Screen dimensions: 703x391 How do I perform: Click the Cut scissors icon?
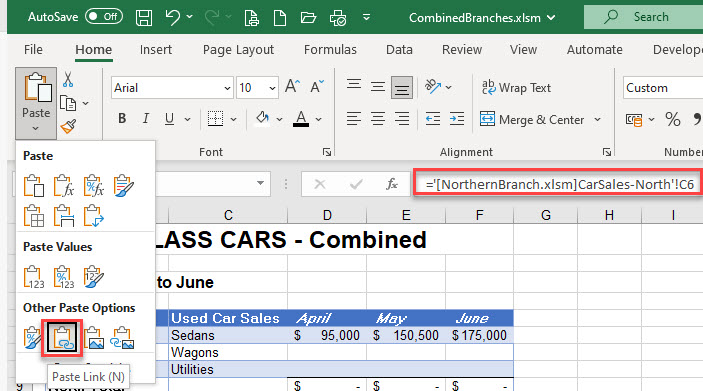(x=68, y=80)
